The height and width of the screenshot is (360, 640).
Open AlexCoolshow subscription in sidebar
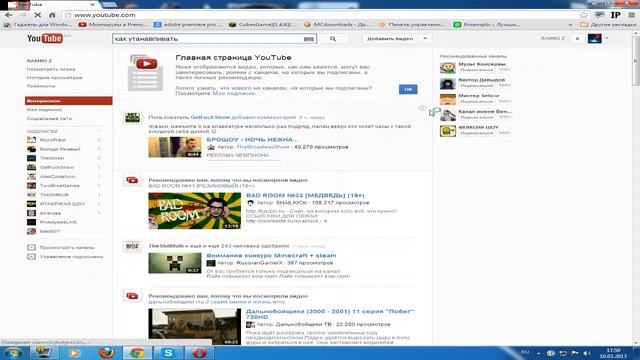click(x=58, y=177)
